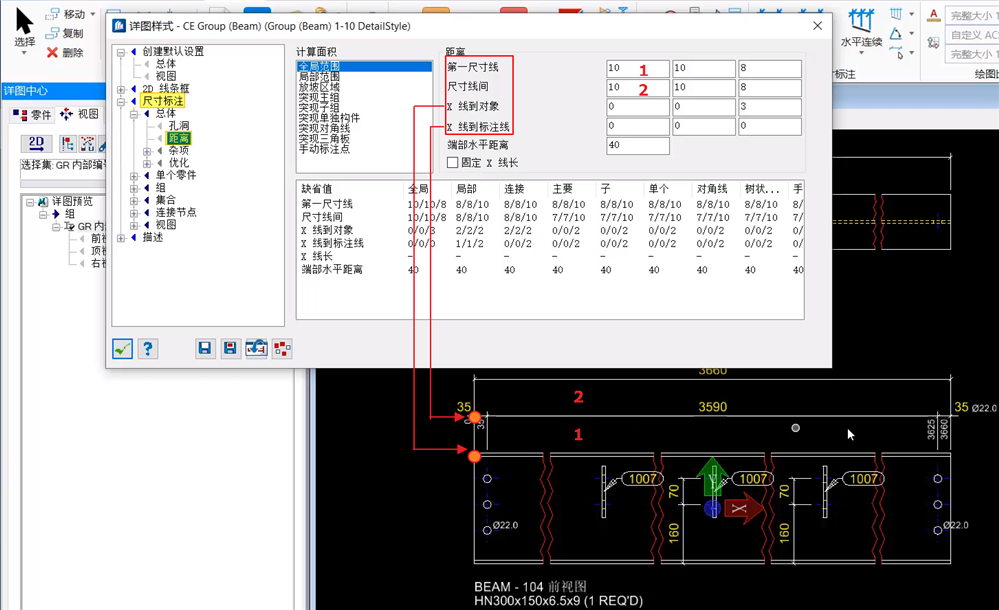Screen dimensions: 999x610
Task: Click the red and white nodes icon
Action: [x=282, y=348]
